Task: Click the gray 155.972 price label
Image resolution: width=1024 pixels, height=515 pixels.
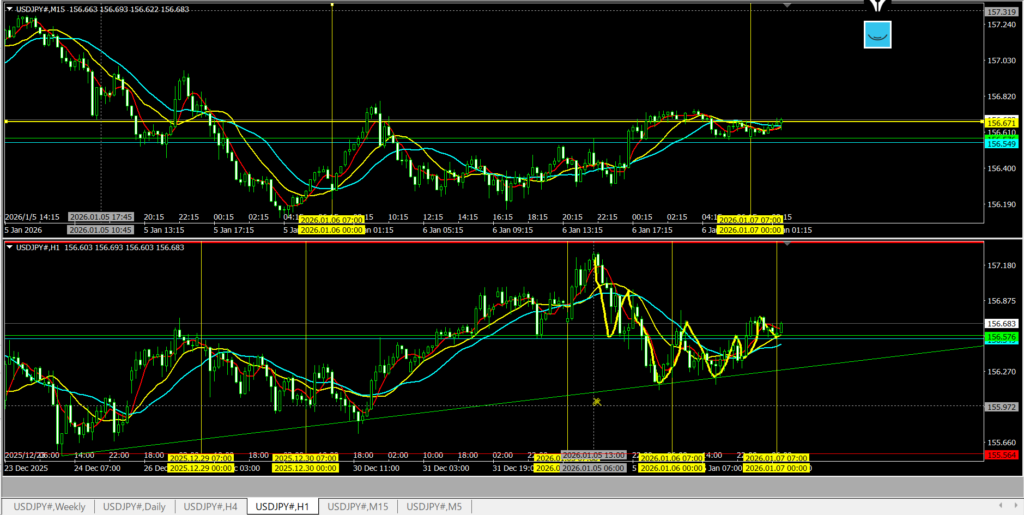Action: [x=1001, y=406]
